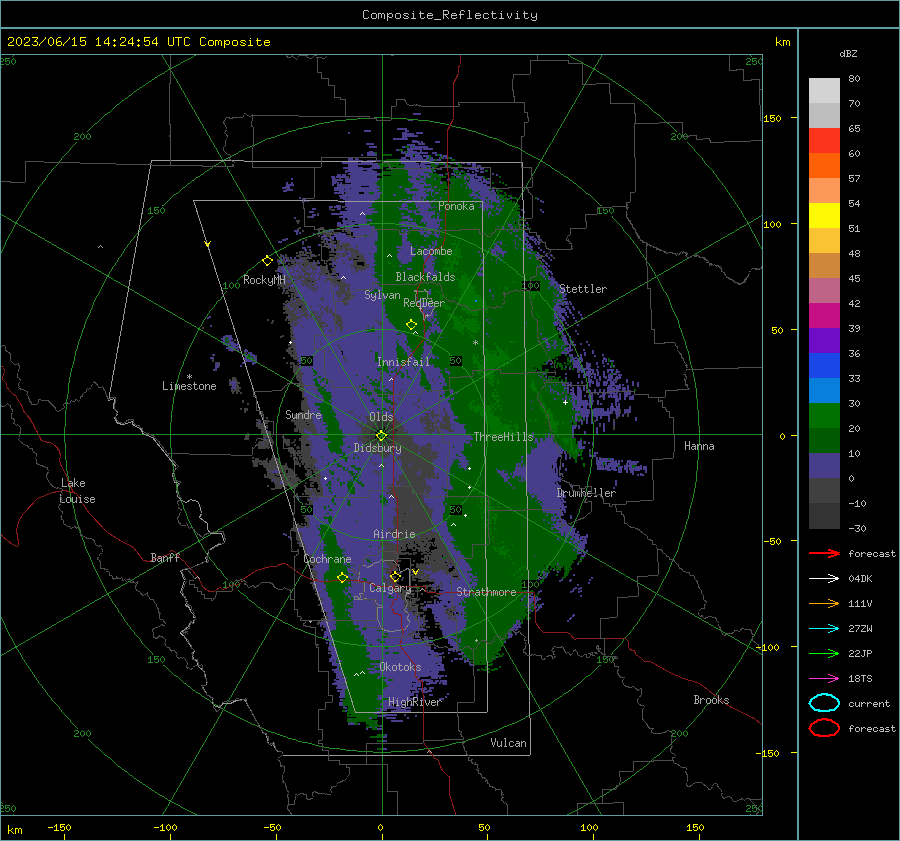Click the magenta 42 dBZ color swatch
Image resolution: width=900 pixels, height=841 pixels.
824,315
